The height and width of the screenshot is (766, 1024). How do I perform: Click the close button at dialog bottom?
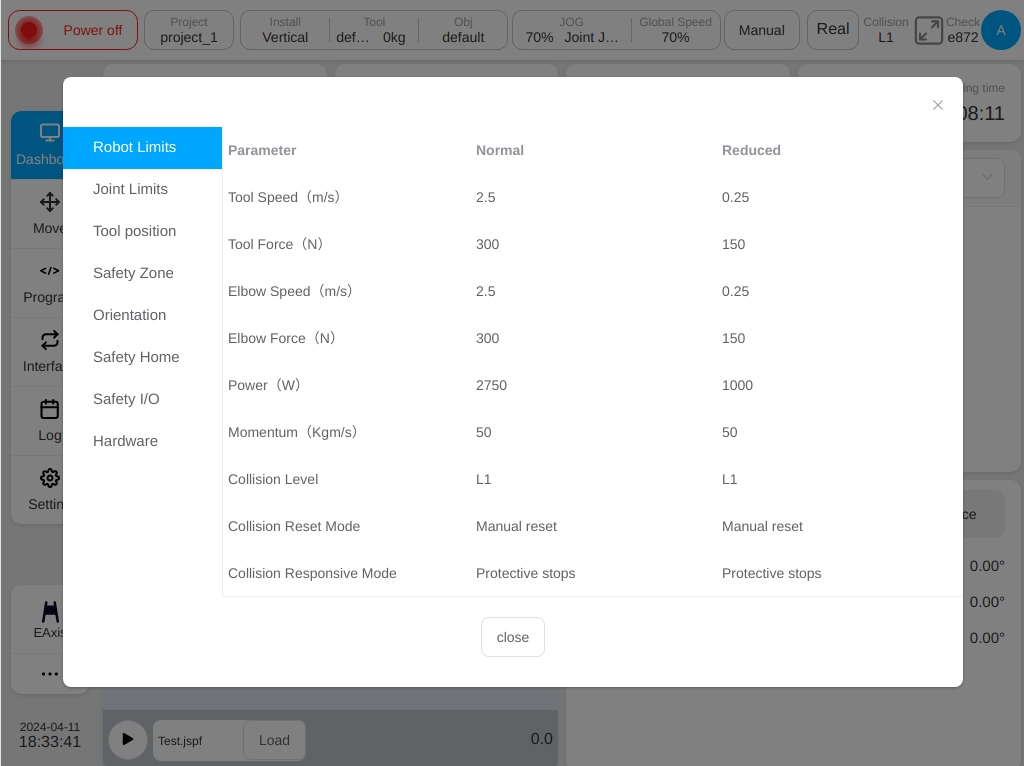pyautogui.click(x=513, y=637)
